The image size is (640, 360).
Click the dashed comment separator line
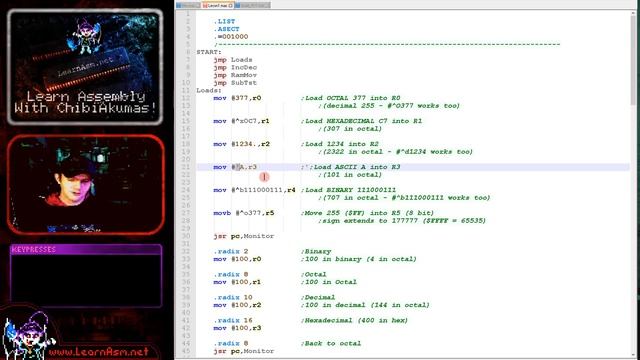coord(387,44)
